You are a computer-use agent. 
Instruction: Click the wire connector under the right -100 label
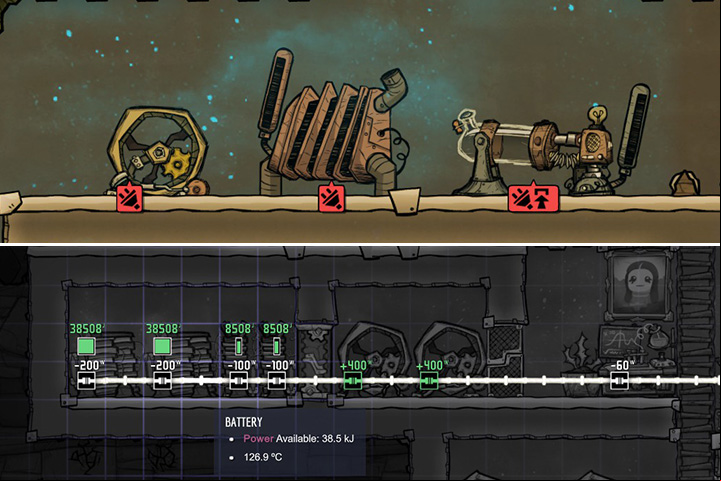pyautogui.click(x=276, y=381)
